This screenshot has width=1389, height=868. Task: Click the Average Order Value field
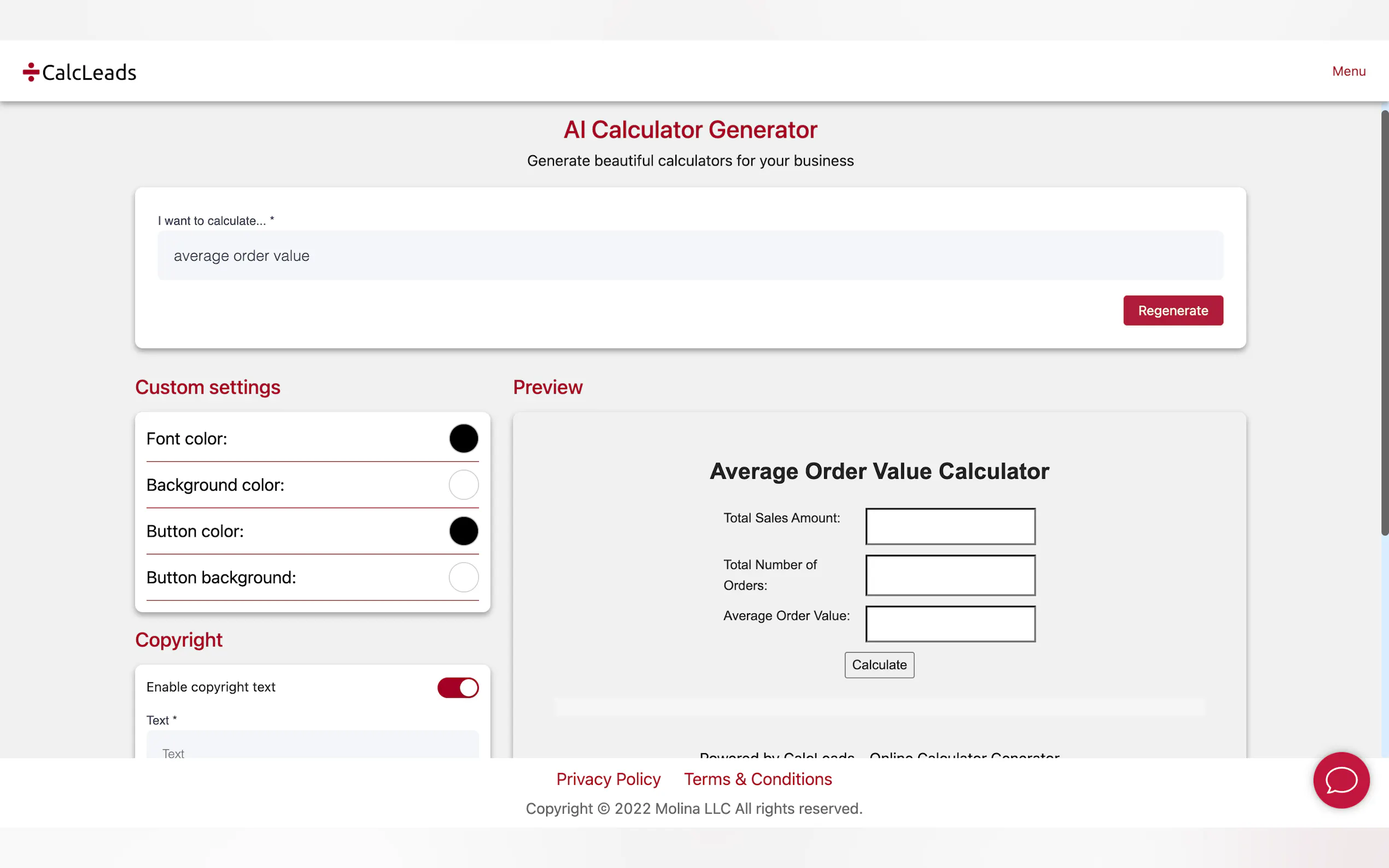(950, 624)
